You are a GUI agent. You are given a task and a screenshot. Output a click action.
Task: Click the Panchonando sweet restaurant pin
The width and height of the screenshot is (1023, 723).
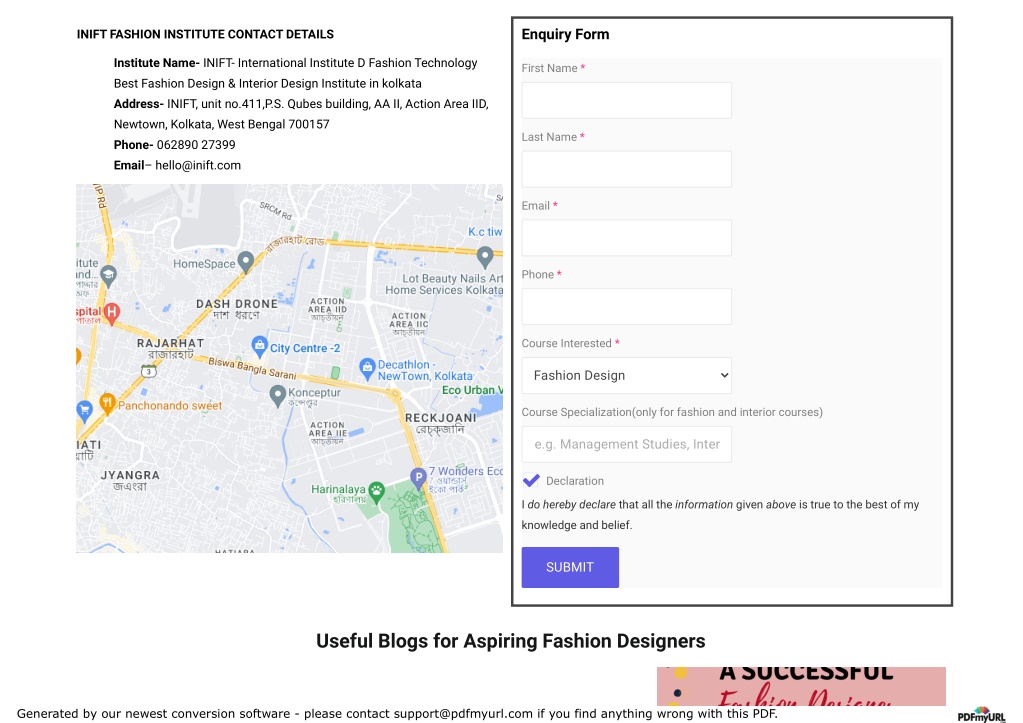(x=108, y=403)
